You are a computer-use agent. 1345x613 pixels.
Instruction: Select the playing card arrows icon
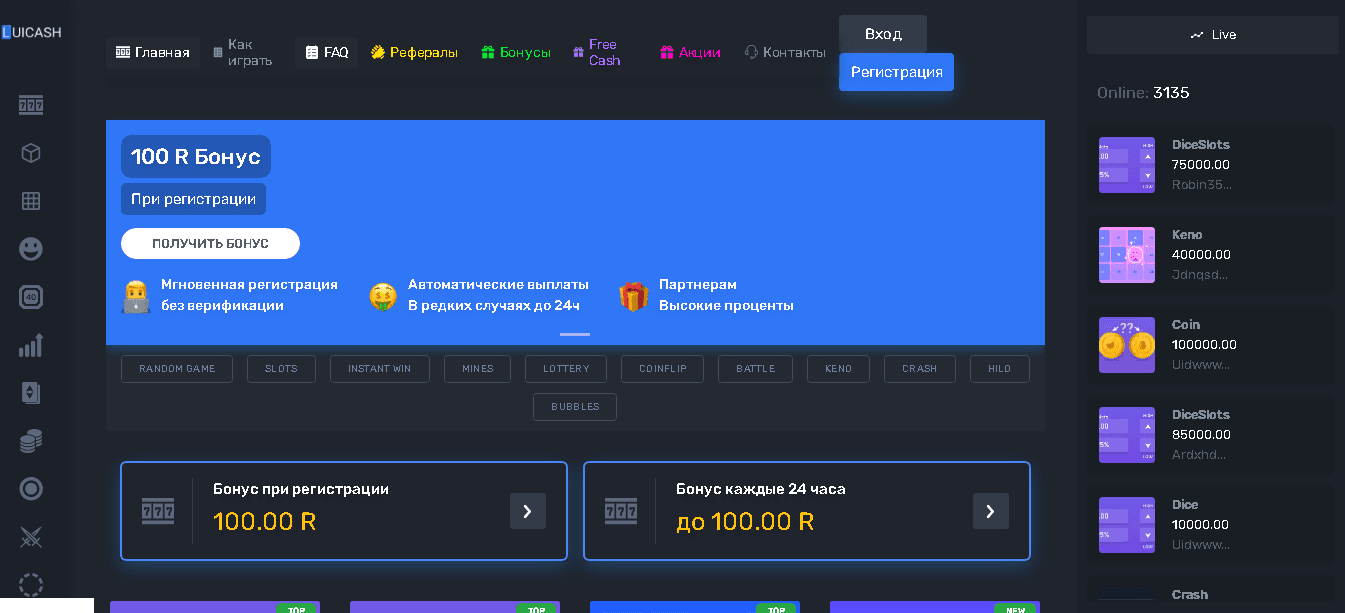[x=31, y=393]
